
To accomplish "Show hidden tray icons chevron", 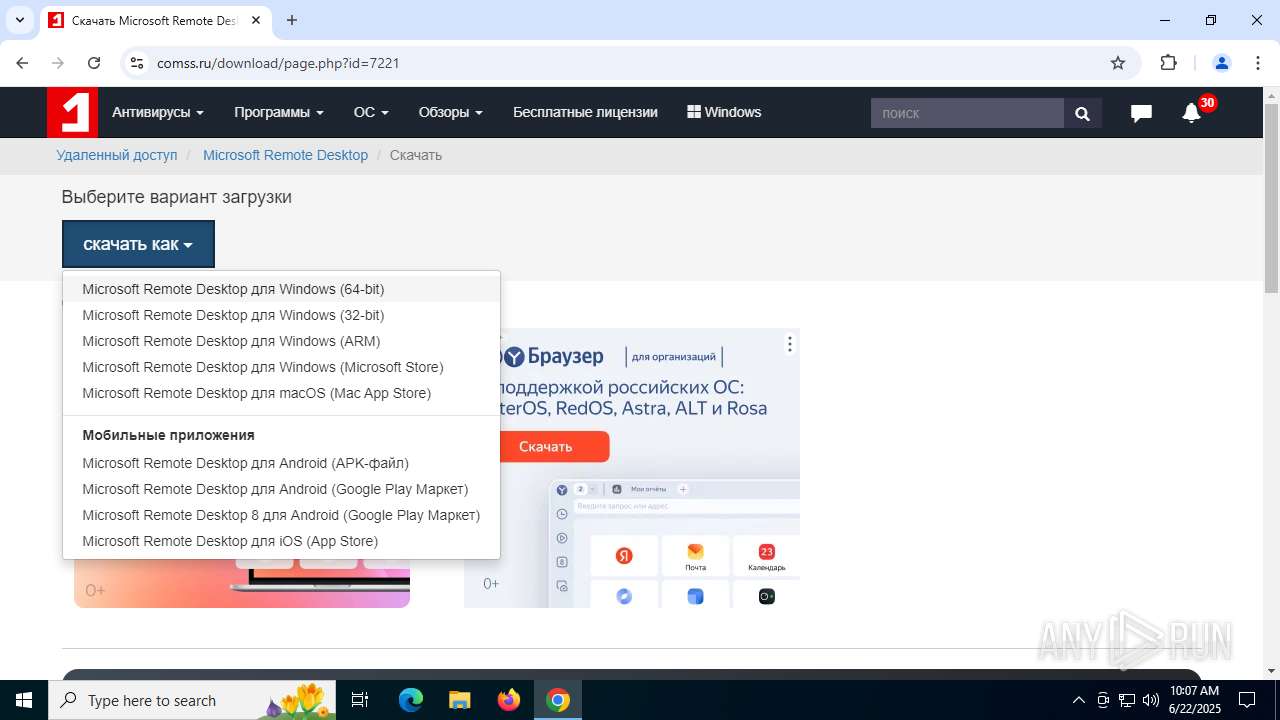I will point(1078,700).
